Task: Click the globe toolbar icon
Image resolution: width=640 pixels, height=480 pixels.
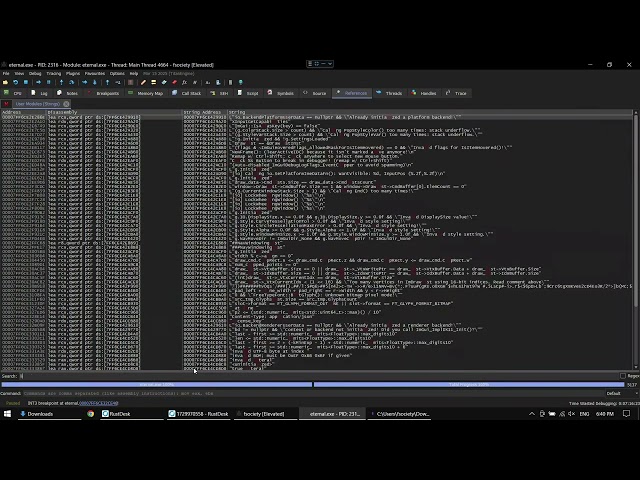Action: click(240, 82)
